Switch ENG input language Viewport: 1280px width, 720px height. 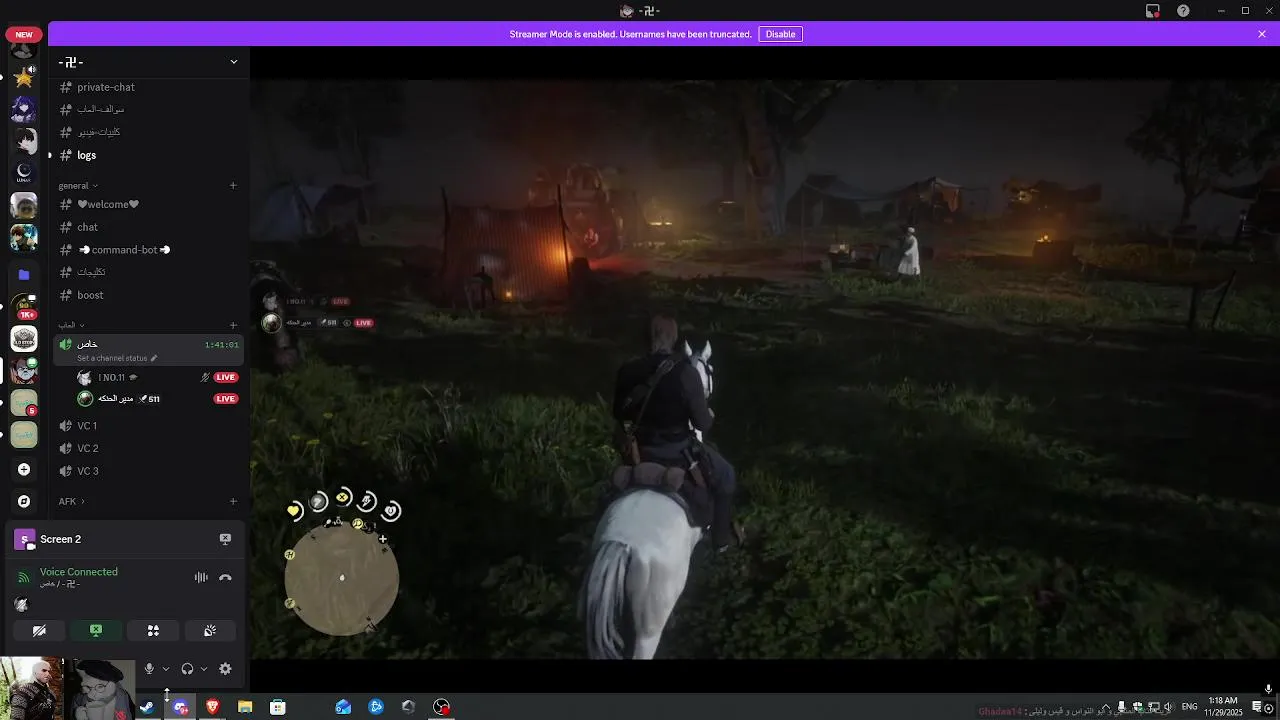coord(1190,707)
